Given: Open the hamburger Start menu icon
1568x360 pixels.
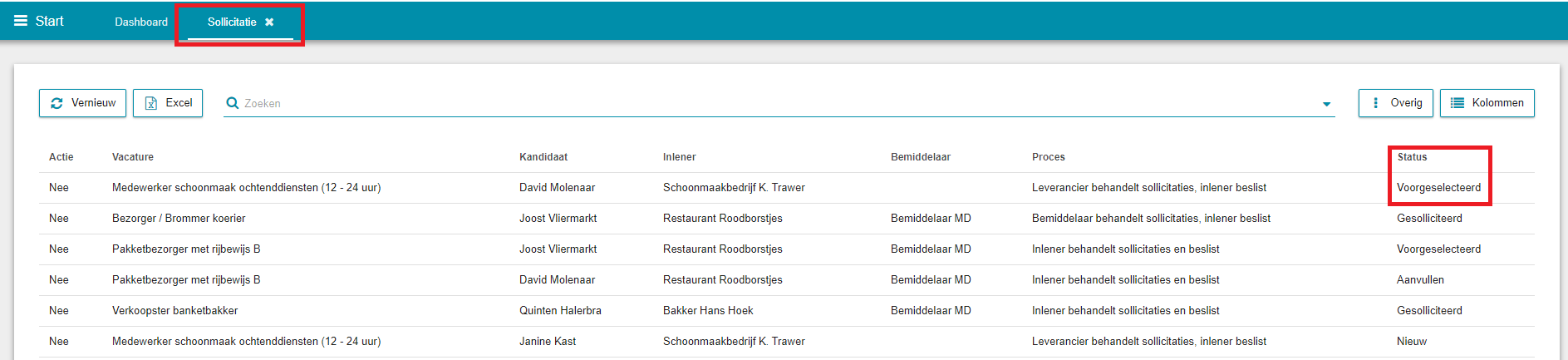Looking at the screenshot, I should click(x=21, y=21).
